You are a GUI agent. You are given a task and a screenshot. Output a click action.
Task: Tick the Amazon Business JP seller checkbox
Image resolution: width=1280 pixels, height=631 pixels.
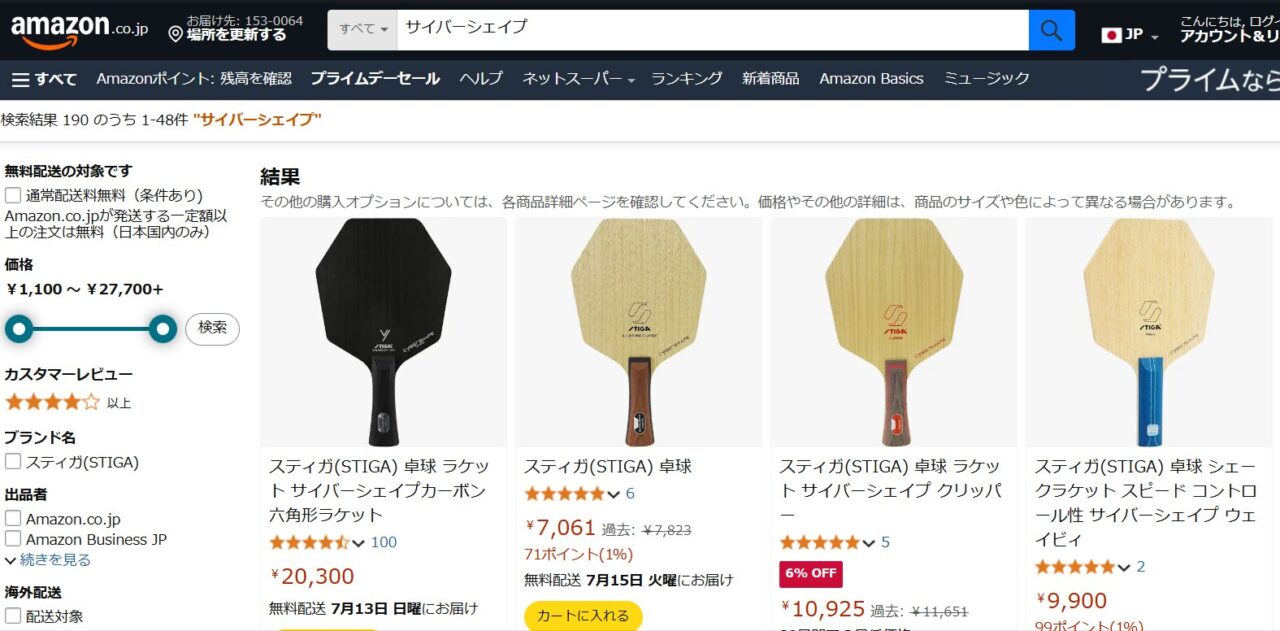coord(13,540)
